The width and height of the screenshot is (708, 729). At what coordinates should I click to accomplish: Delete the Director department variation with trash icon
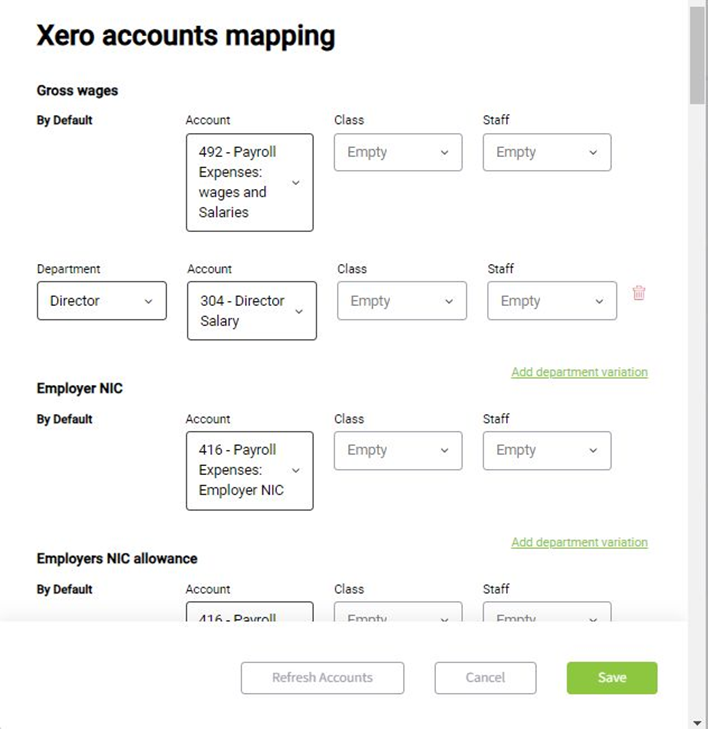tap(639, 293)
